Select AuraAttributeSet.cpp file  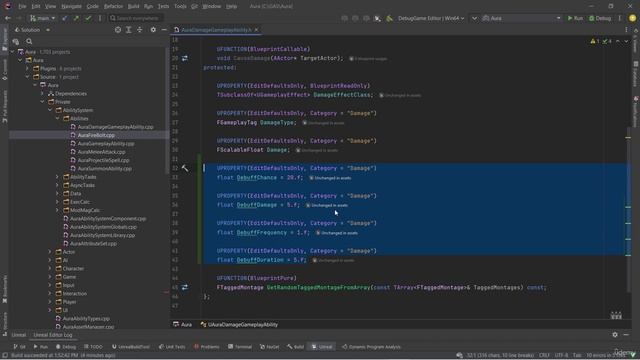click(93, 244)
